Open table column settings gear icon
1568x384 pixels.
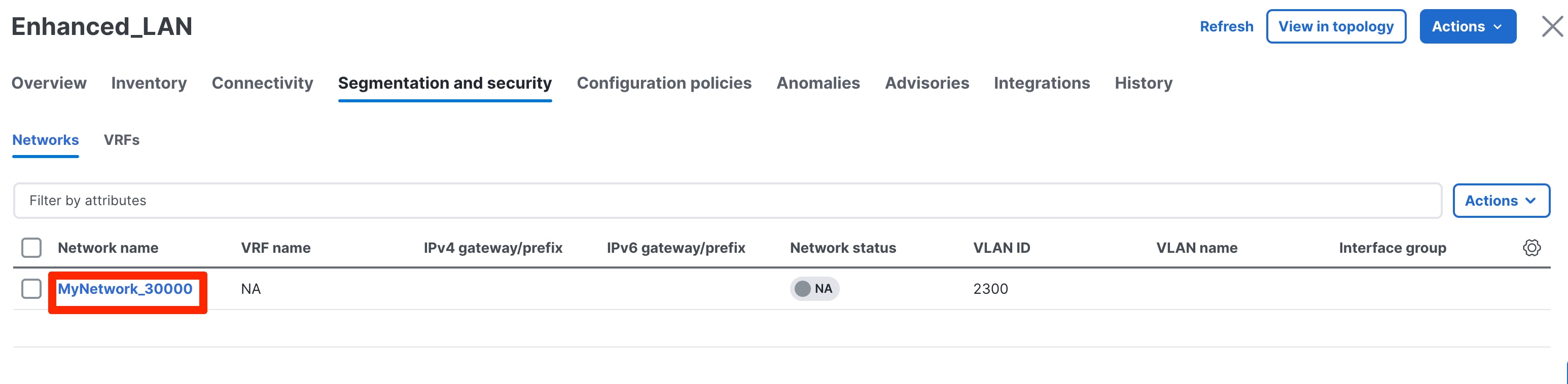point(1531,248)
